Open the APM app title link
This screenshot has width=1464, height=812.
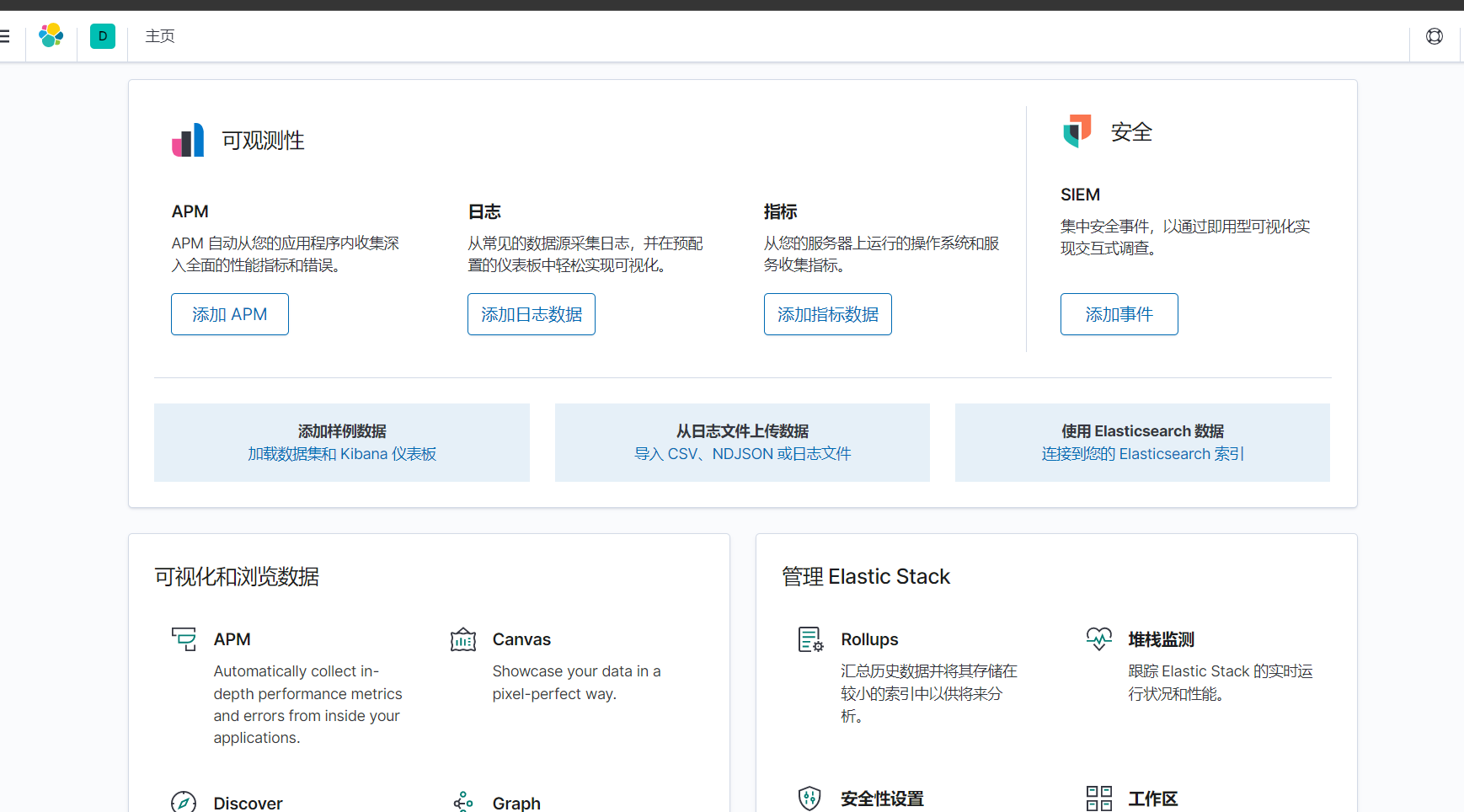[x=232, y=639]
